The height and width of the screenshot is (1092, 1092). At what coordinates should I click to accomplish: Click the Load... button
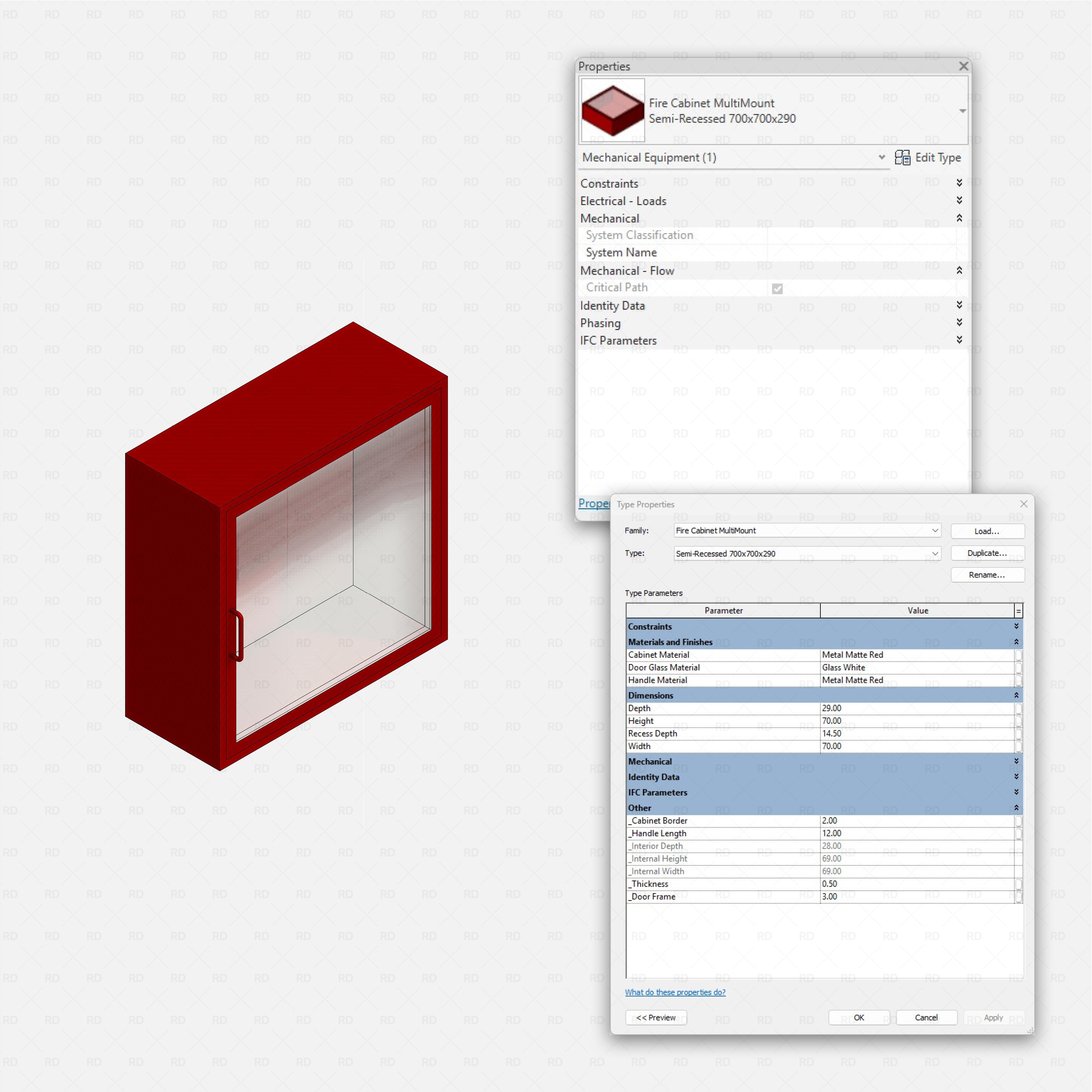987,531
